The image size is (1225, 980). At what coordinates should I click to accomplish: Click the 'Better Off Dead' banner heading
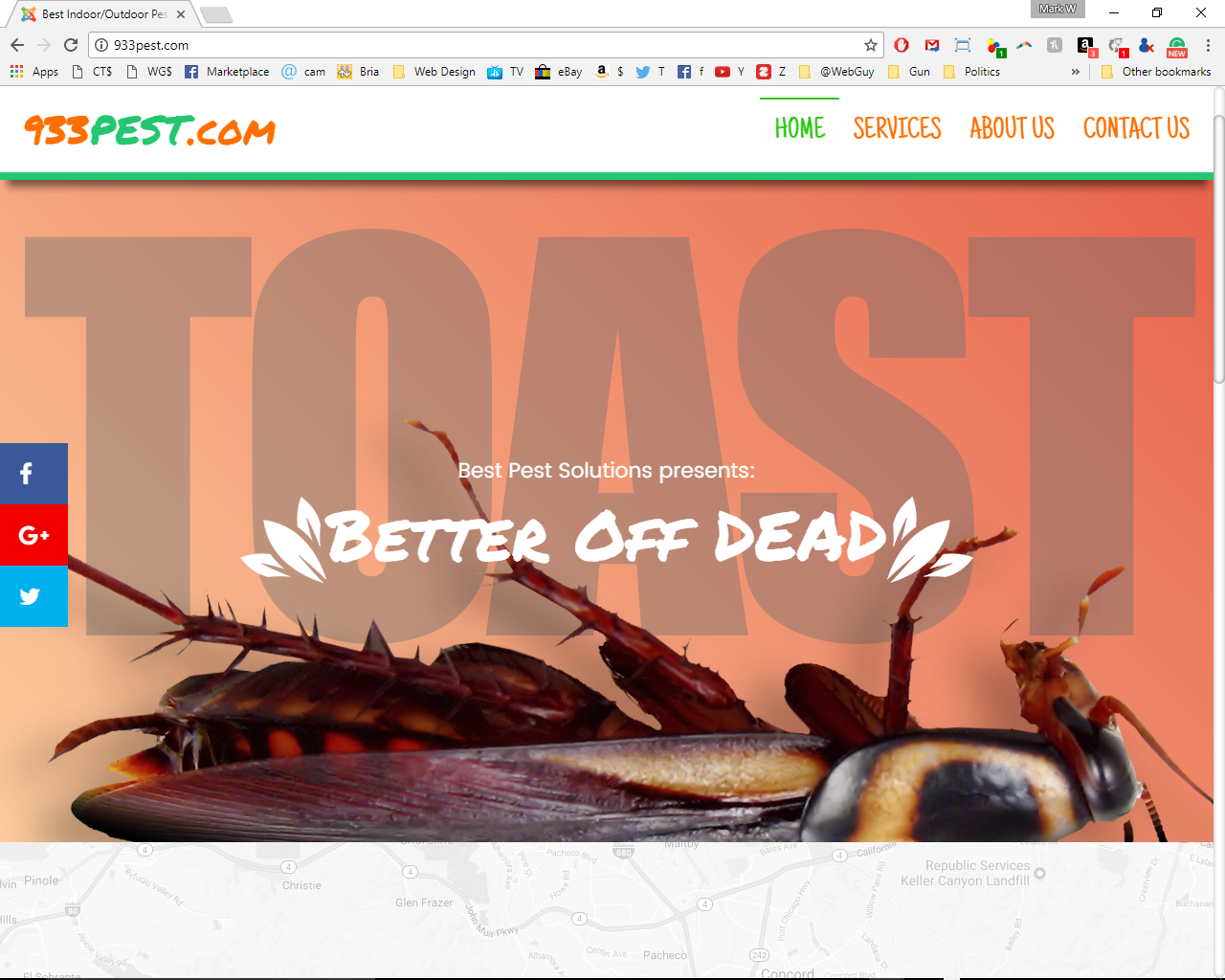608,538
